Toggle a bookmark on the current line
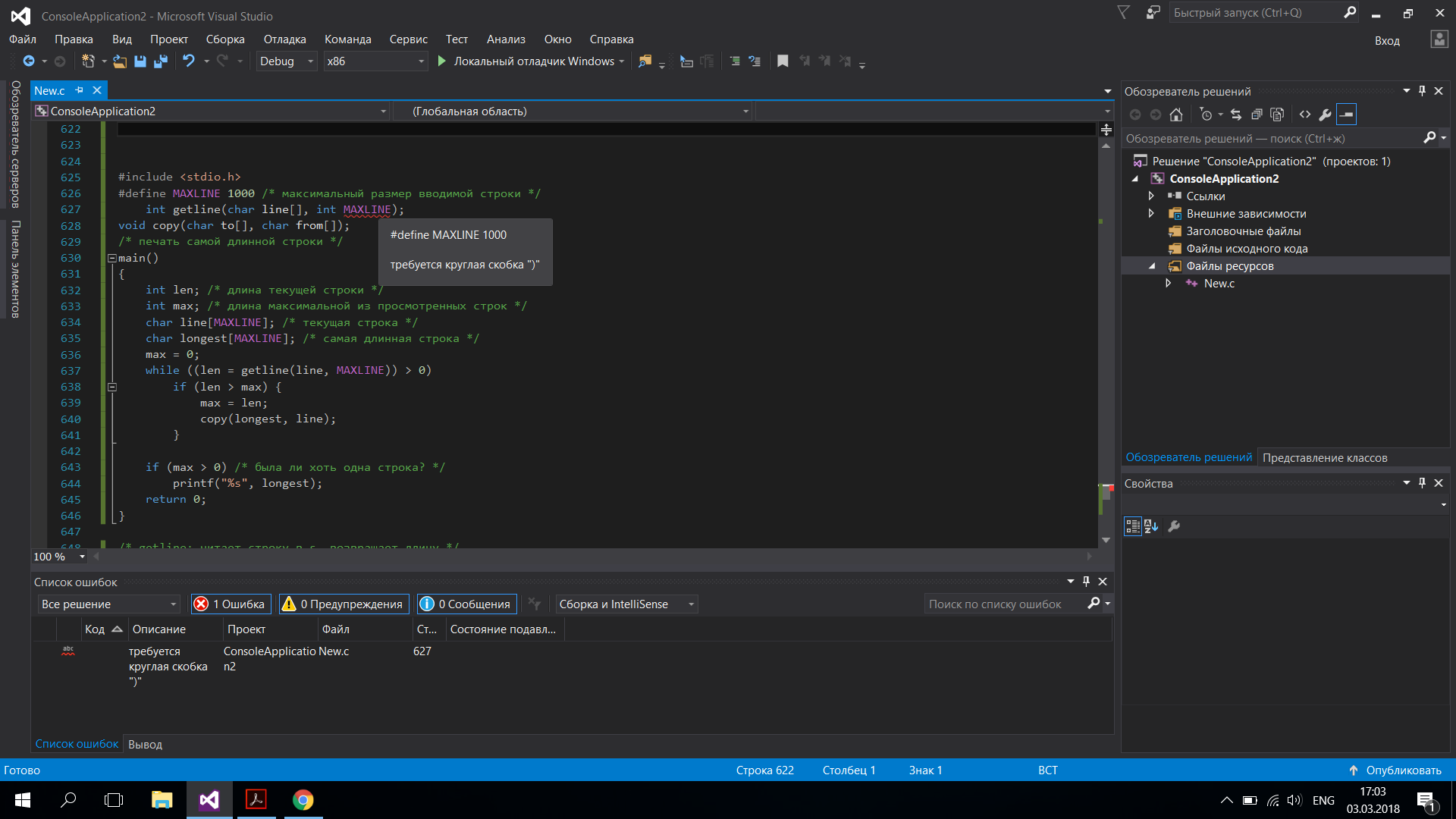The height and width of the screenshot is (819, 1456). tap(783, 61)
